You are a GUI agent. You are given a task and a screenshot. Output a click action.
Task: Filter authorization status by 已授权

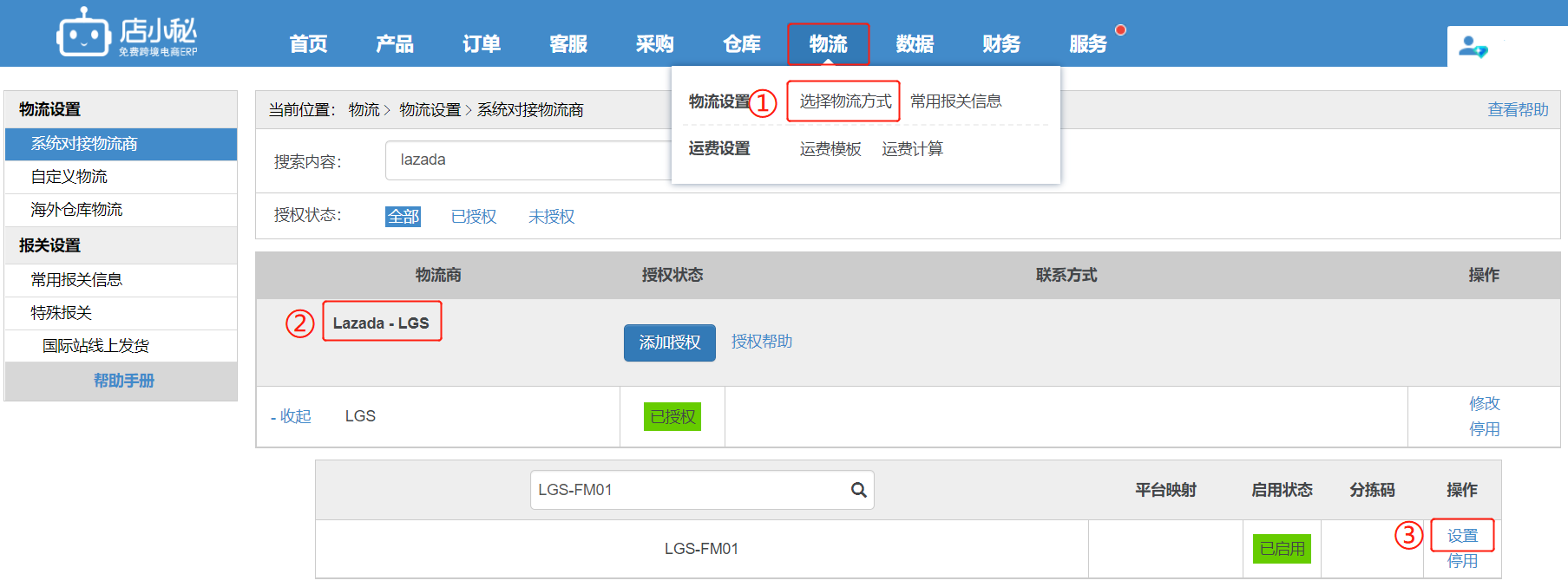[x=474, y=217]
